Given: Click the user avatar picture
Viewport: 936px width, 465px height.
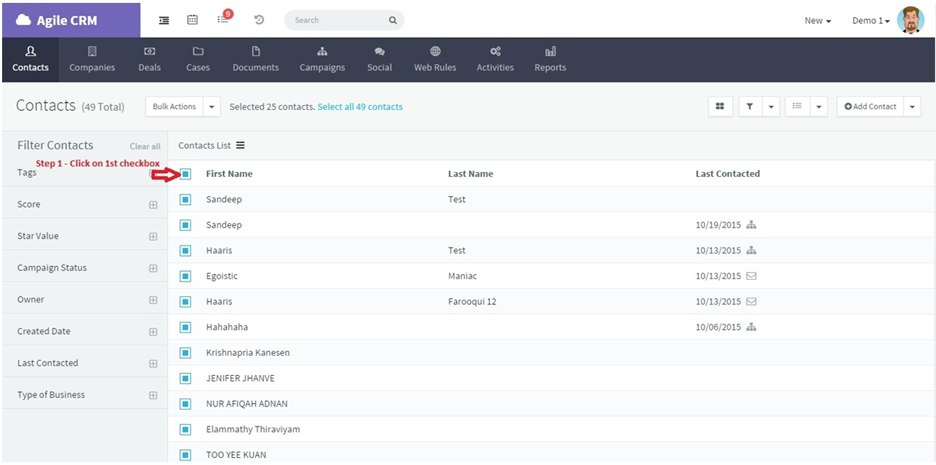Looking at the screenshot, I should [910, 20].
